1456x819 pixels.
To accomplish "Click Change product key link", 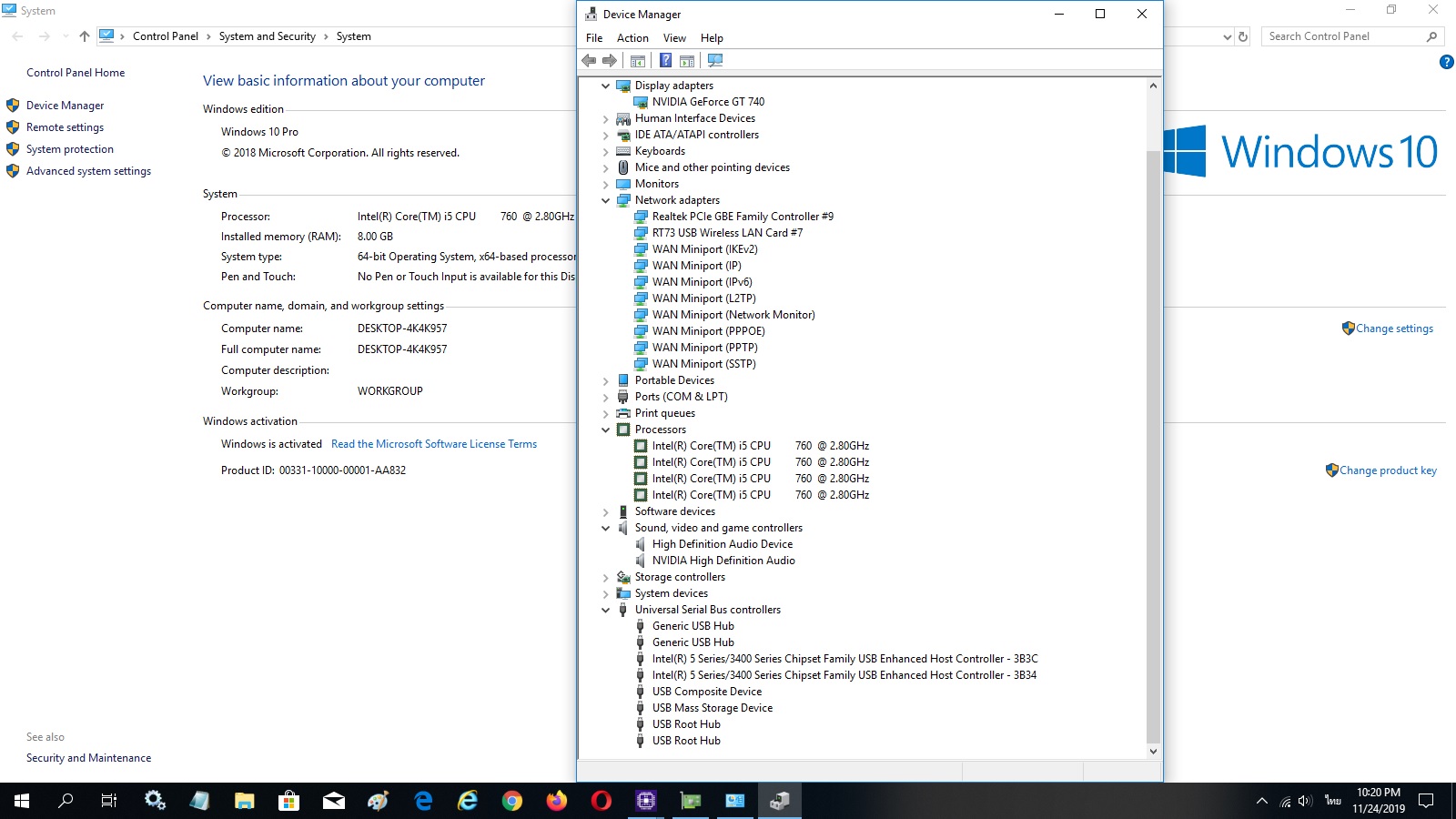I will (1388, 470).
